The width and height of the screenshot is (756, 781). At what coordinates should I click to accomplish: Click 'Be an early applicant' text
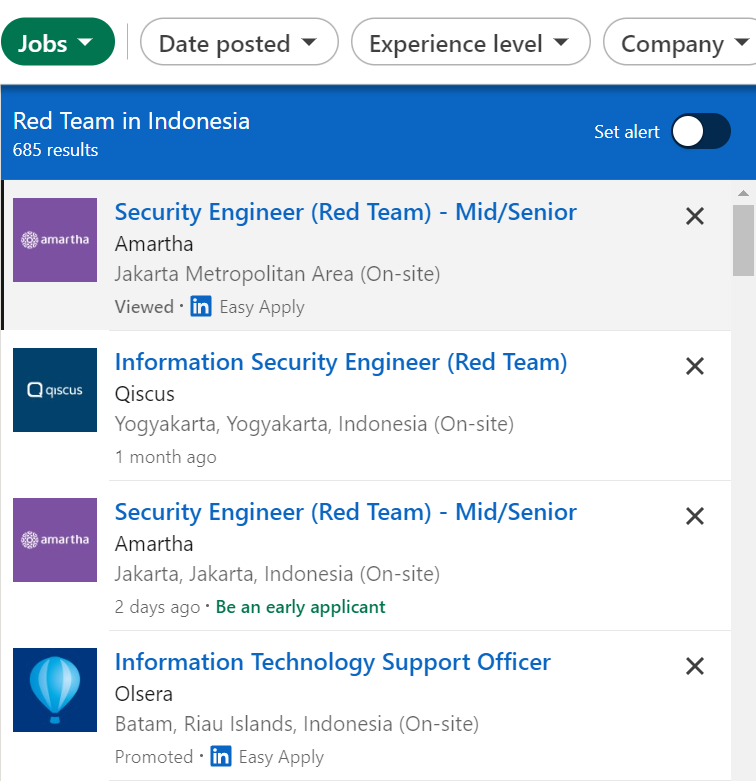300,607
